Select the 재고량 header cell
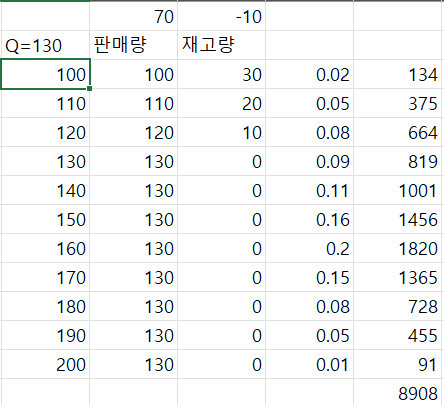 pyautogui.click(x=221, y=45)
